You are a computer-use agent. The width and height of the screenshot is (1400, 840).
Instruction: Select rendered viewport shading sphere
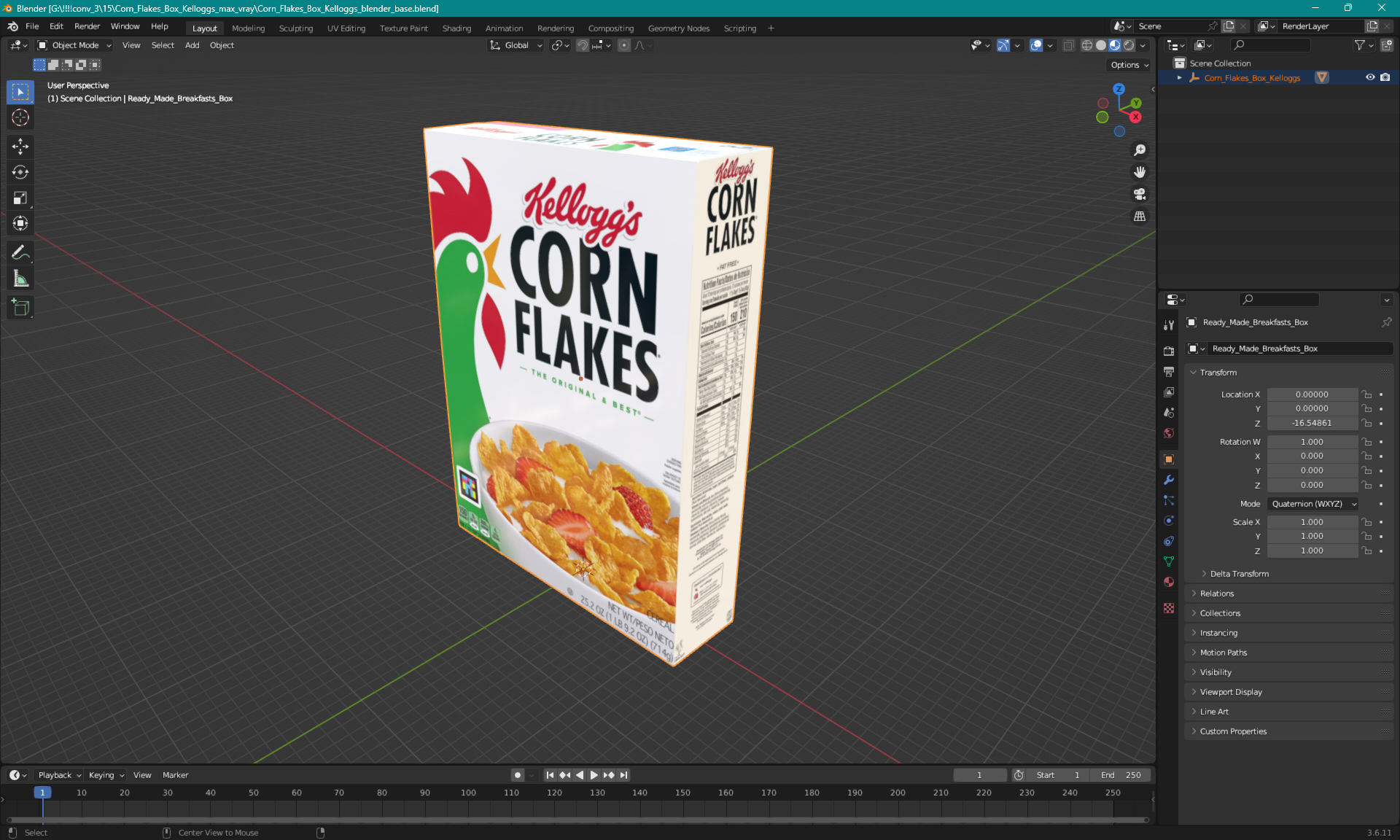click(x=1129, y=45)
